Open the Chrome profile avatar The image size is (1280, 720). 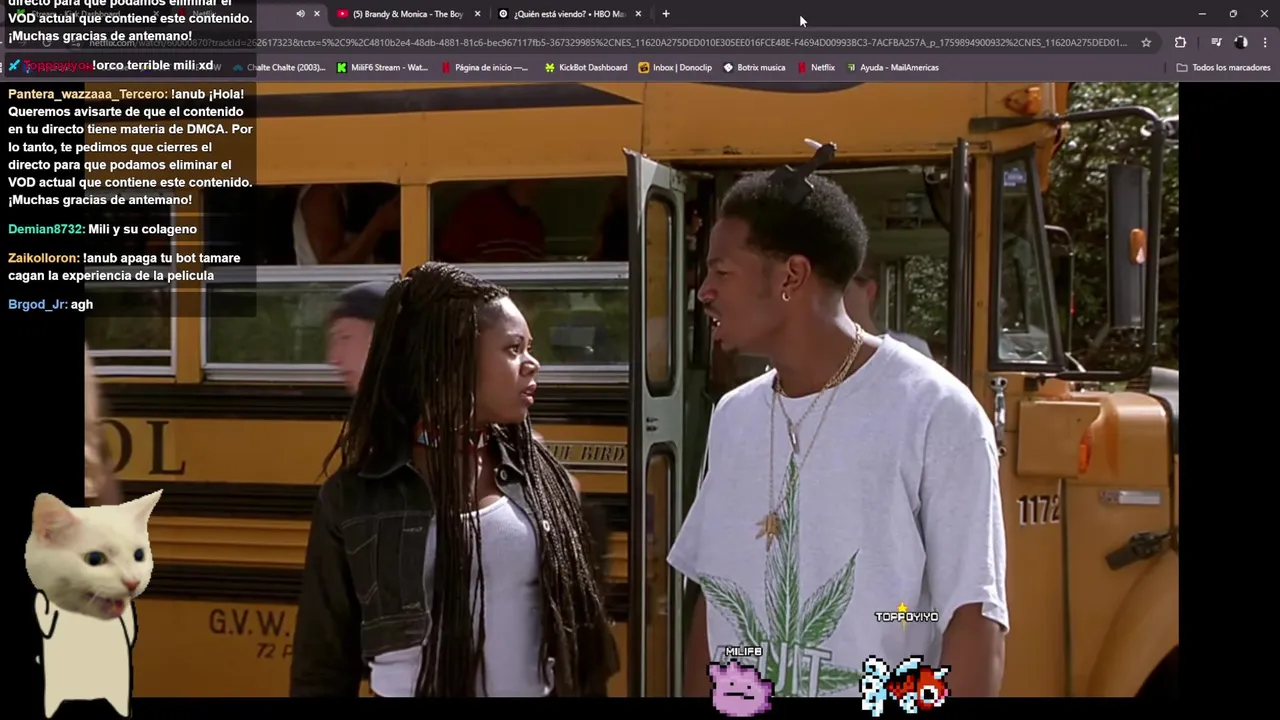(x=1241, y=42)
